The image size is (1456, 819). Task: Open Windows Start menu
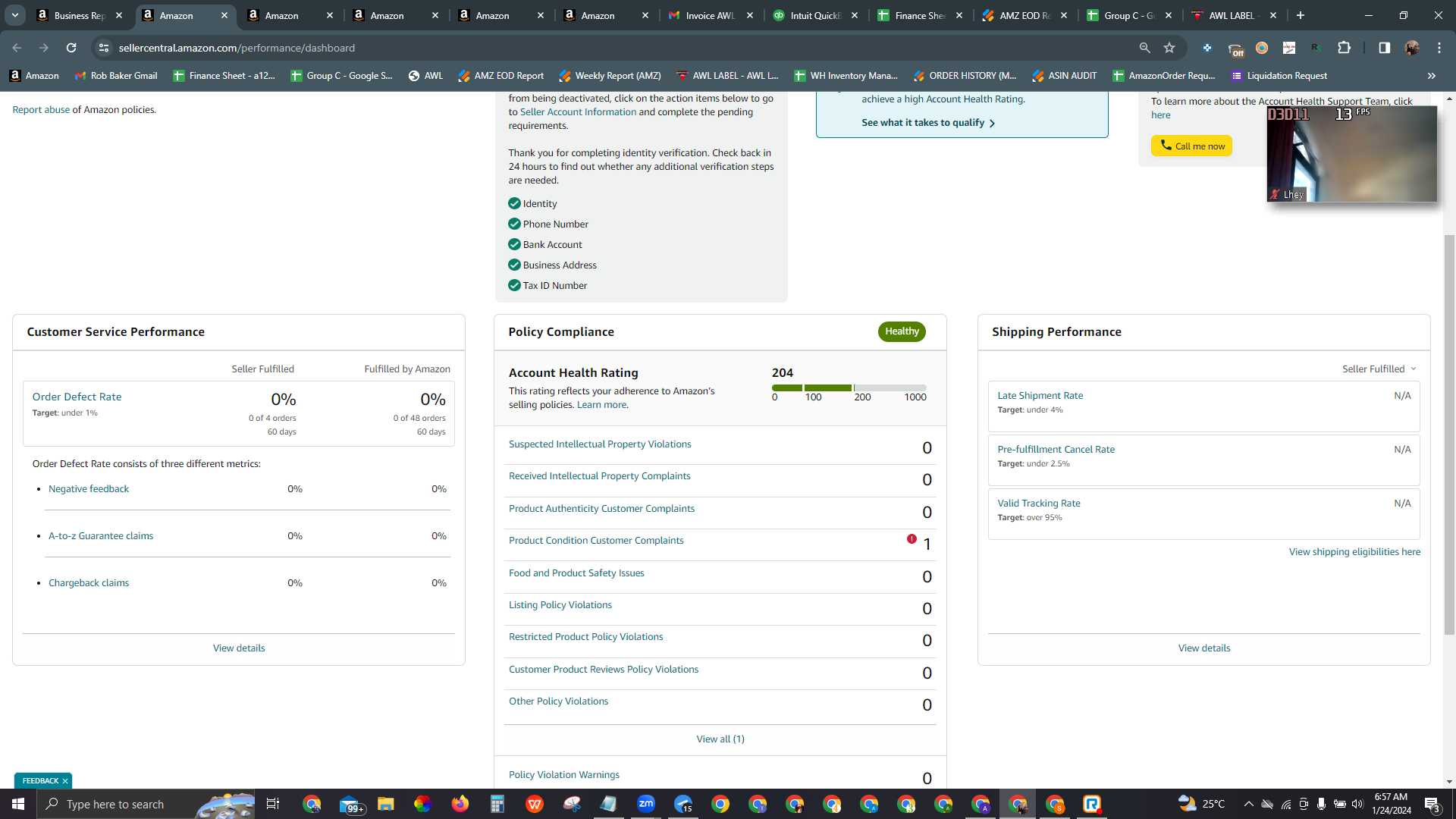pyautogui.click(x=18, y=804)
